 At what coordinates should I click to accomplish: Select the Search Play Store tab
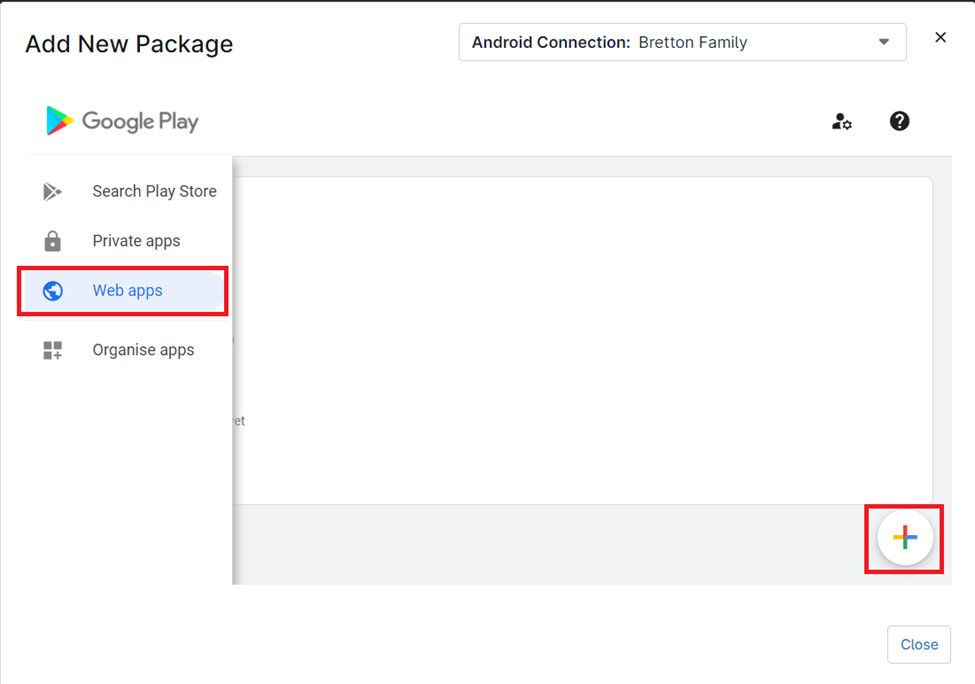click(x=154, y=191)
